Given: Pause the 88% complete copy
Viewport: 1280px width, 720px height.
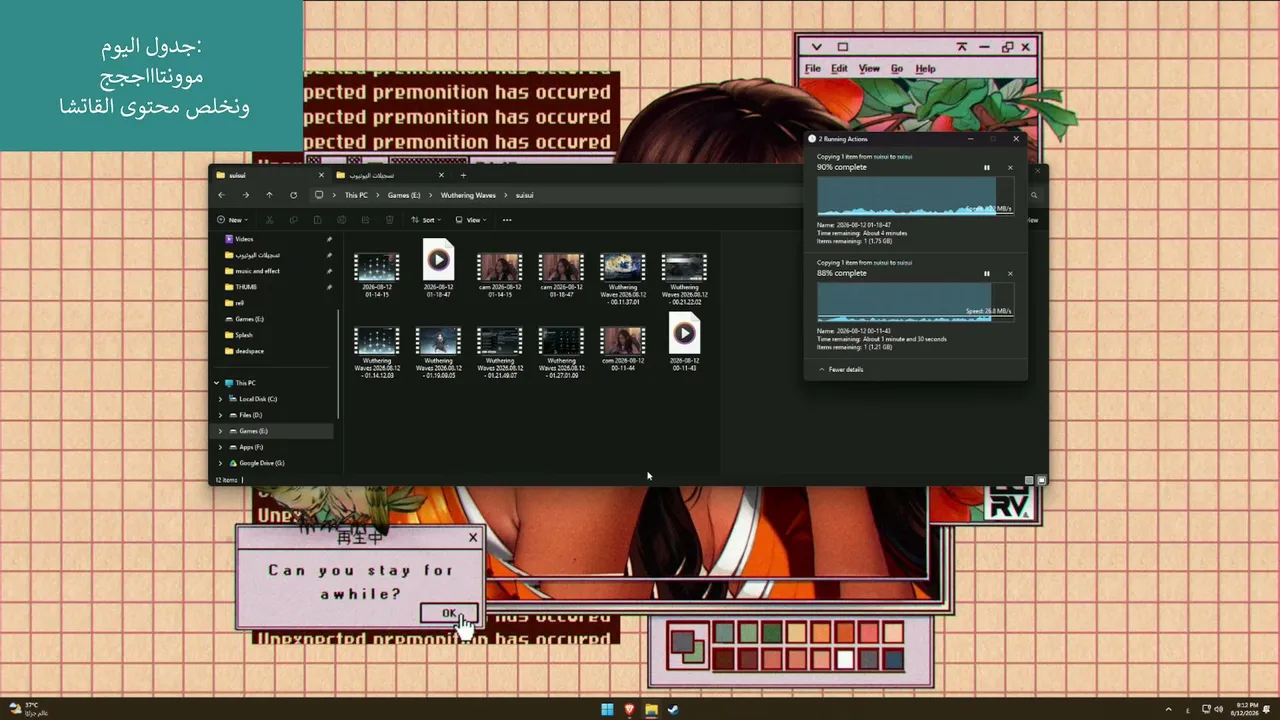Looking at the screenshot, I should (x=987, y=273).
